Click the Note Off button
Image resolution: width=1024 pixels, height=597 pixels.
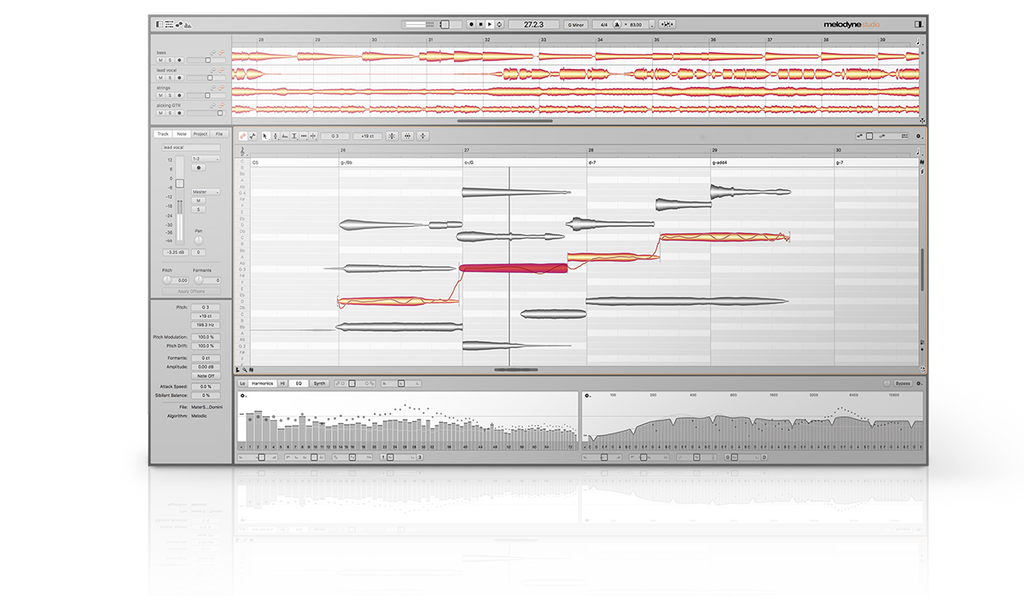click(206, 376)
